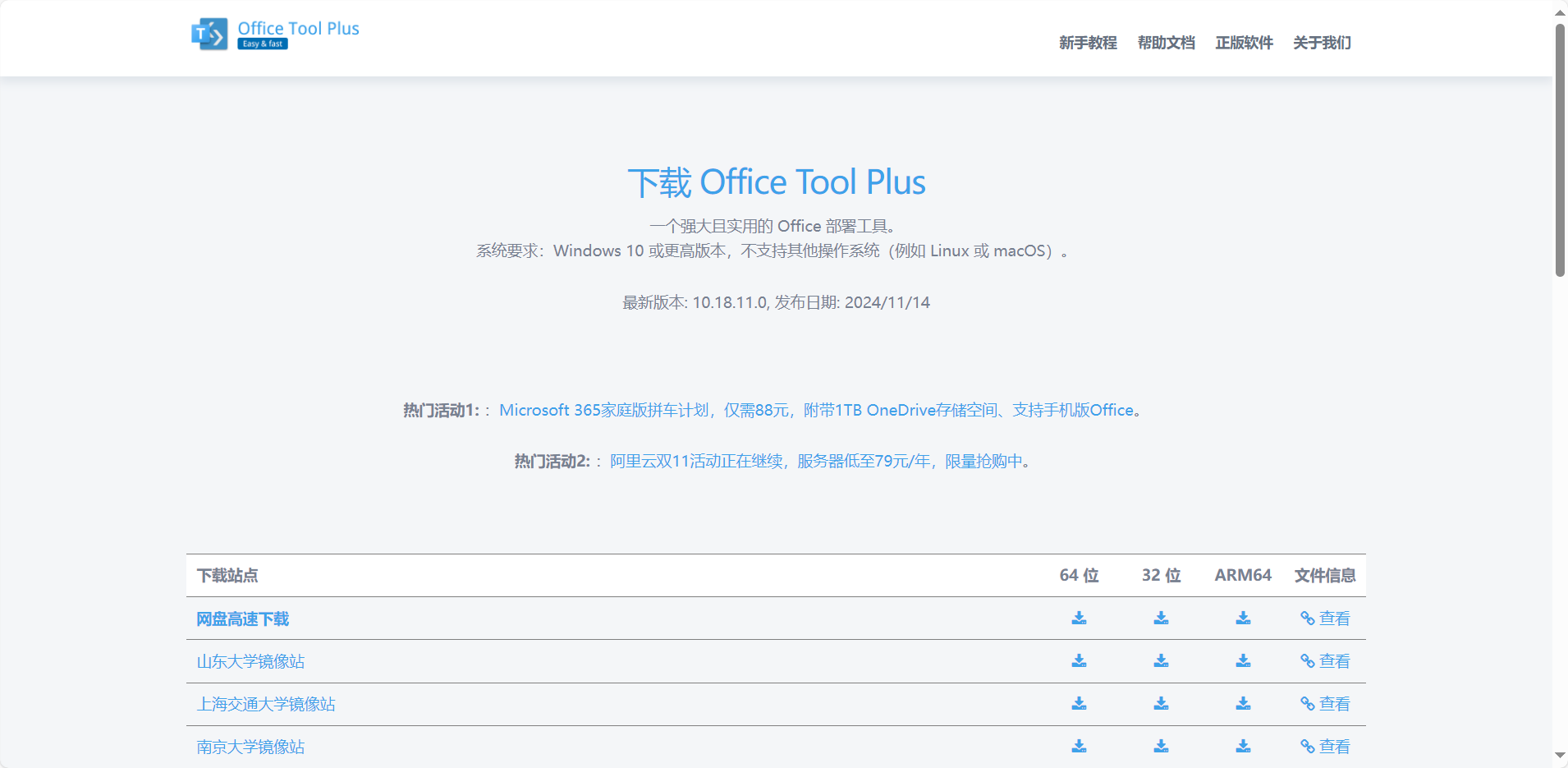Image resolution: width=1568 pixels, height=768 pixels.
Task: Download 64 位 from 南京大学镜像站 row
Action: [1079, 746]
